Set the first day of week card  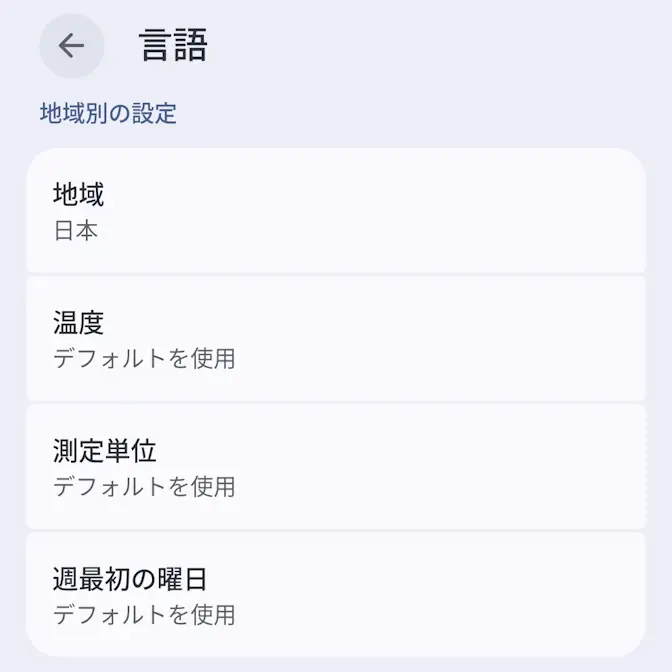[336, 594]
